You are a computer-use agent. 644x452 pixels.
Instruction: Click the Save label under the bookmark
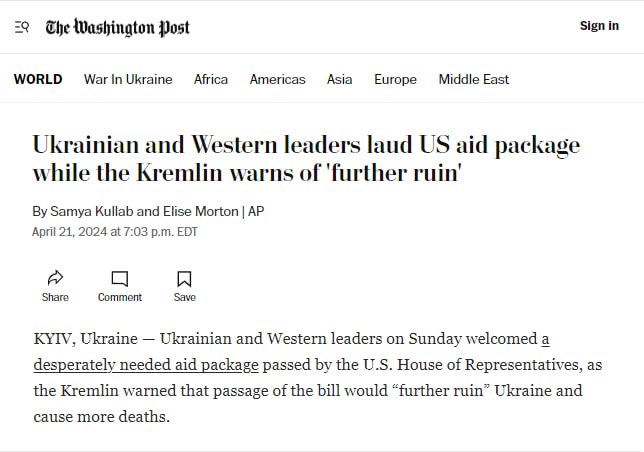pyautogui.click(x=184, y=297)
